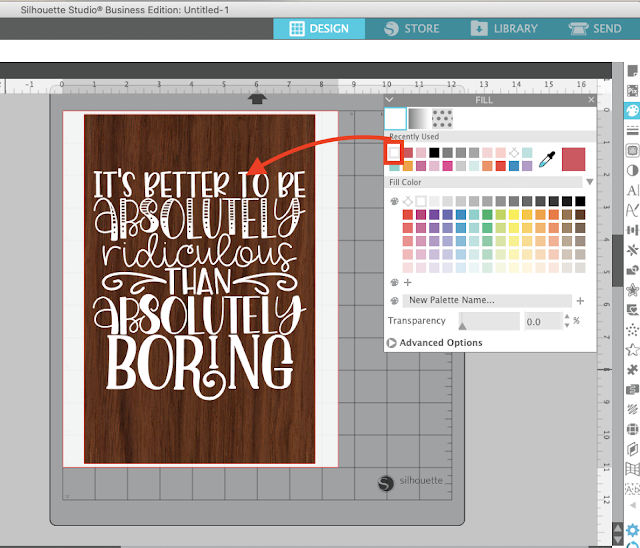
Task: Open the Offset star panel icon
Action: 632,290
